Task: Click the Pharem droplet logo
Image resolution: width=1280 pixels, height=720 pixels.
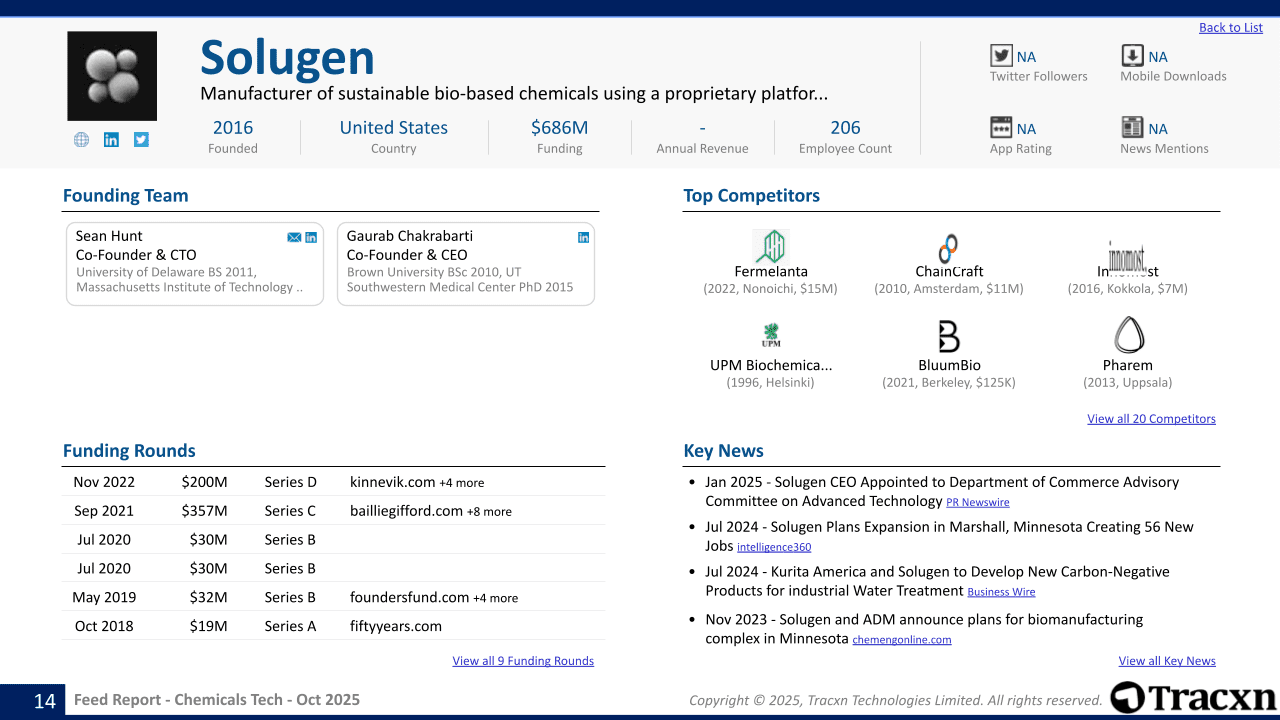Action: pos(1128,335)
